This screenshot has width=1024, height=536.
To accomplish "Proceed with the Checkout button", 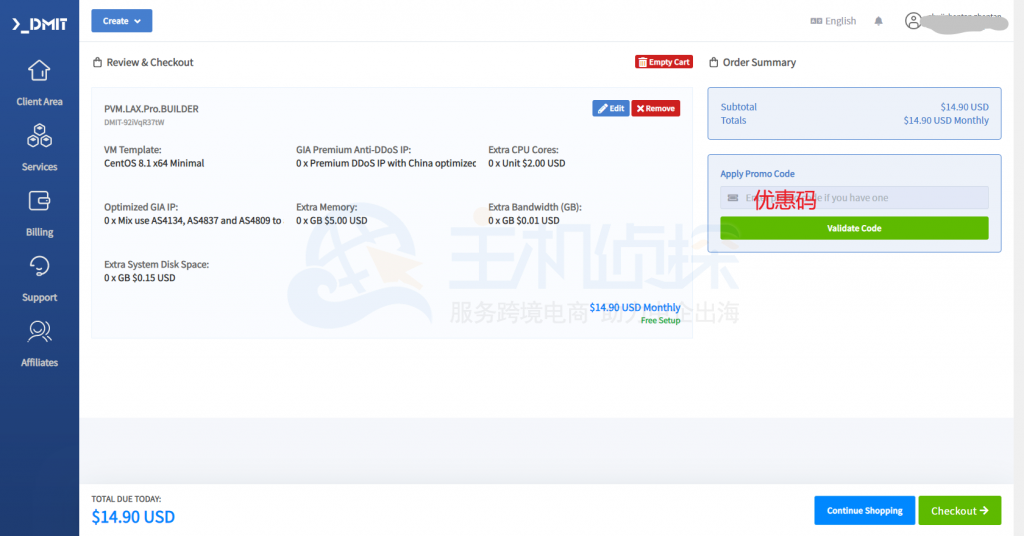I will pos(959,511).
